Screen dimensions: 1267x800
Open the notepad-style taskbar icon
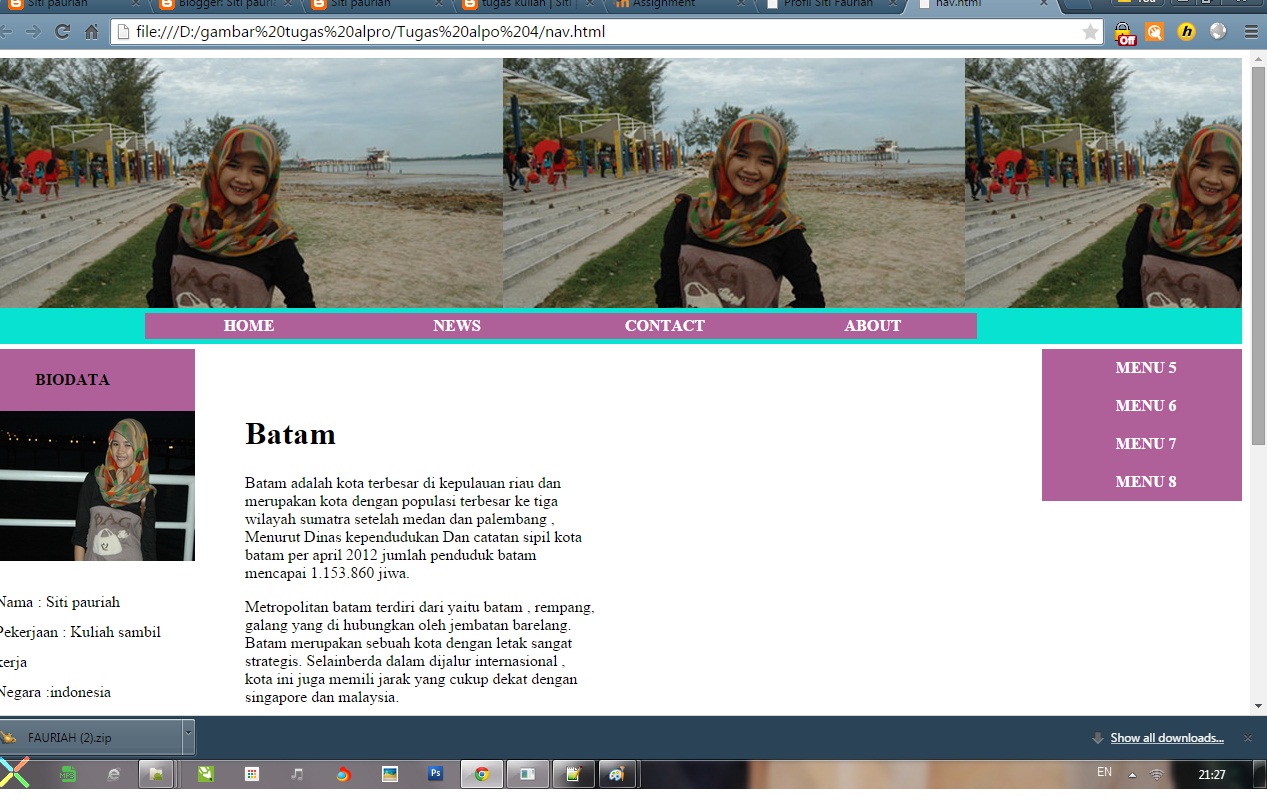pyautogui.click(x=573, y=774)
